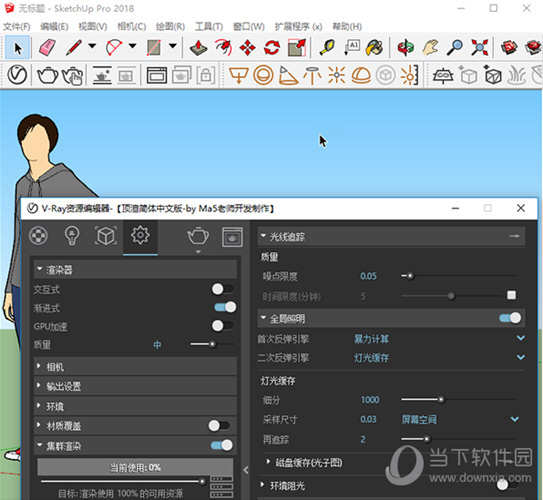Turn off 集群渲染 swarm switch
Screen dimensions: 543x500
(222, 445)
